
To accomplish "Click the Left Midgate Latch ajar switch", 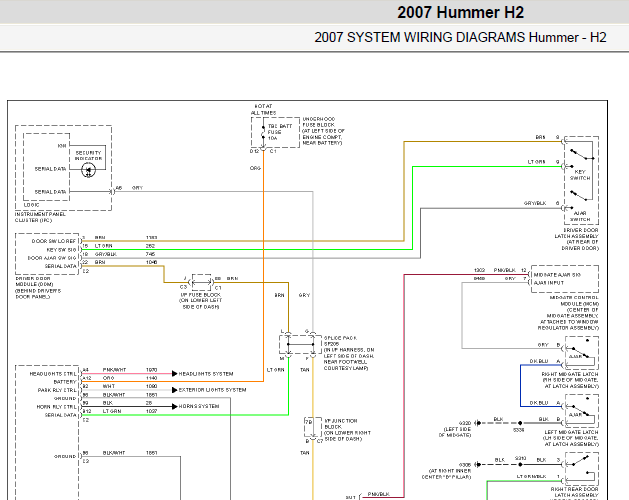I will (x=581, y=411).
